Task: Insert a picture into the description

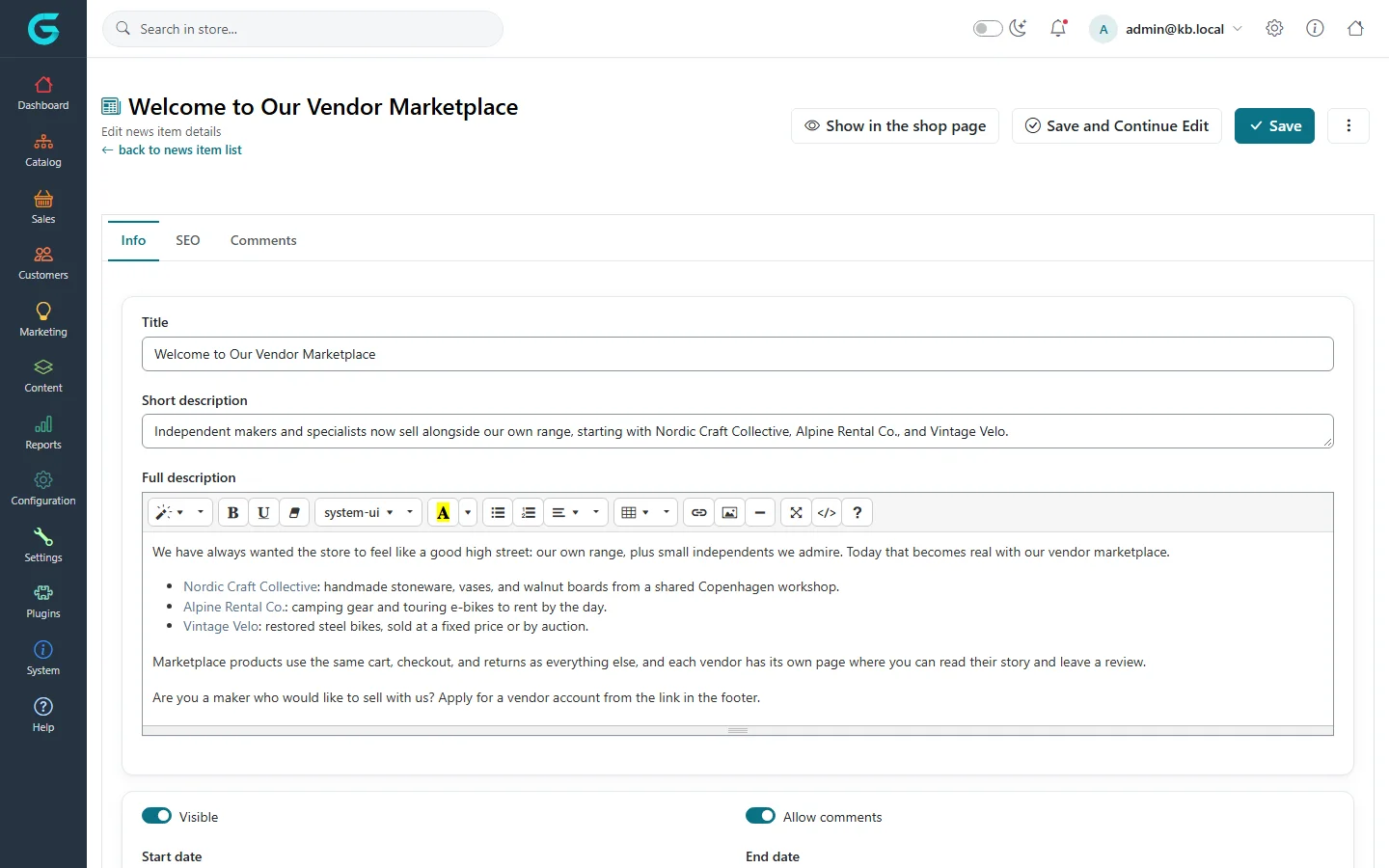Action: tap(730, 513)
